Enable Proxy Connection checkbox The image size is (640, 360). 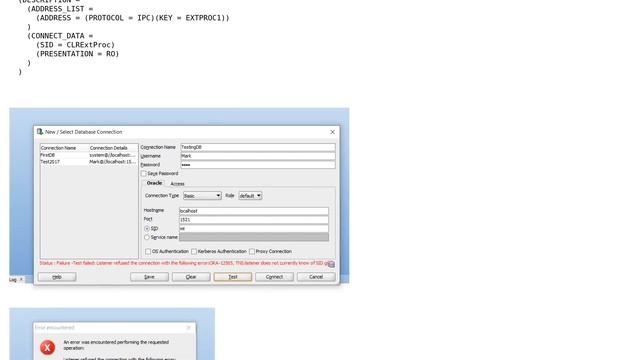point(252,251)
